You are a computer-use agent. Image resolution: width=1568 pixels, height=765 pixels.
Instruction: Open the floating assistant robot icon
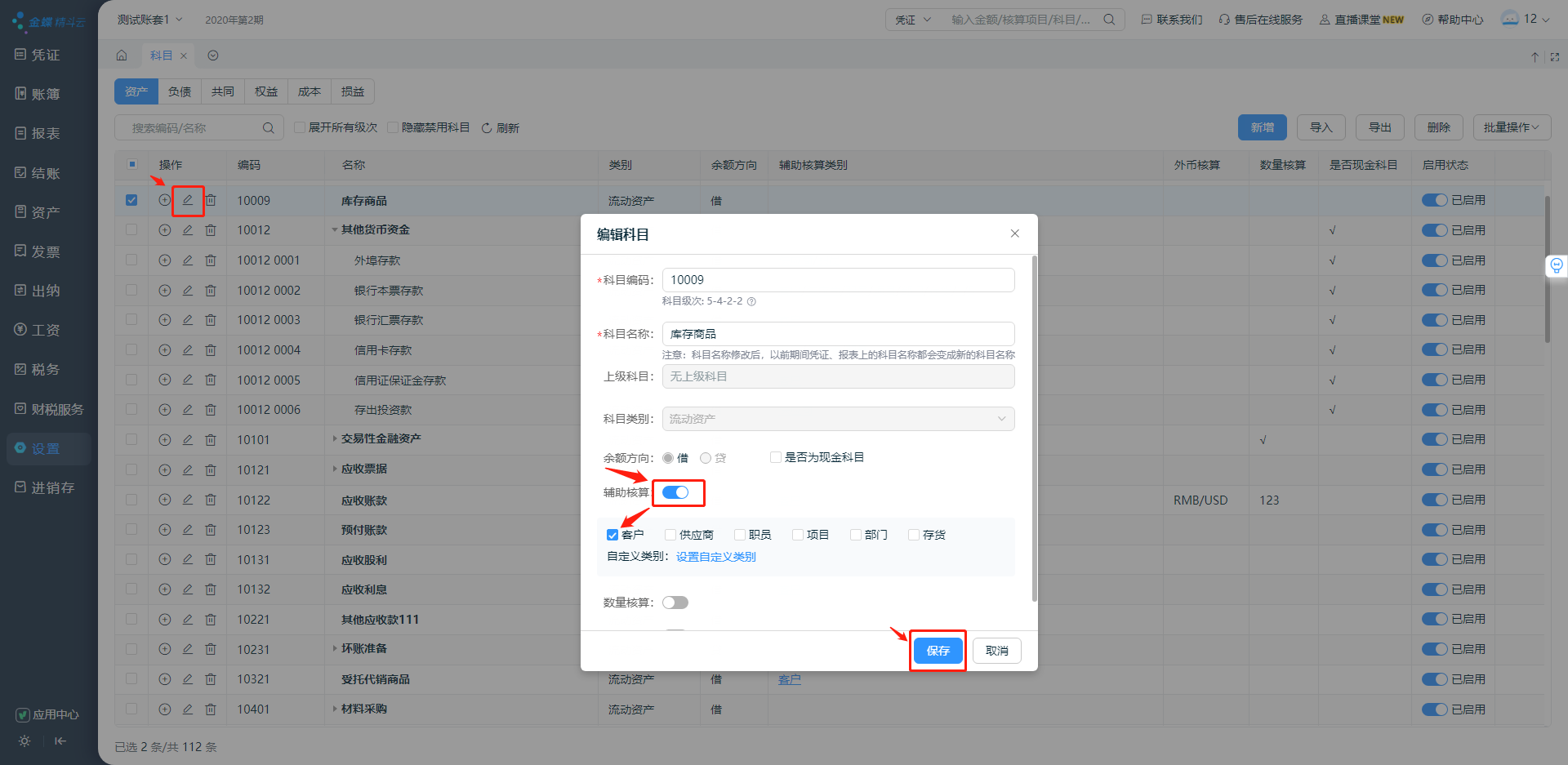pos(1557,265)
